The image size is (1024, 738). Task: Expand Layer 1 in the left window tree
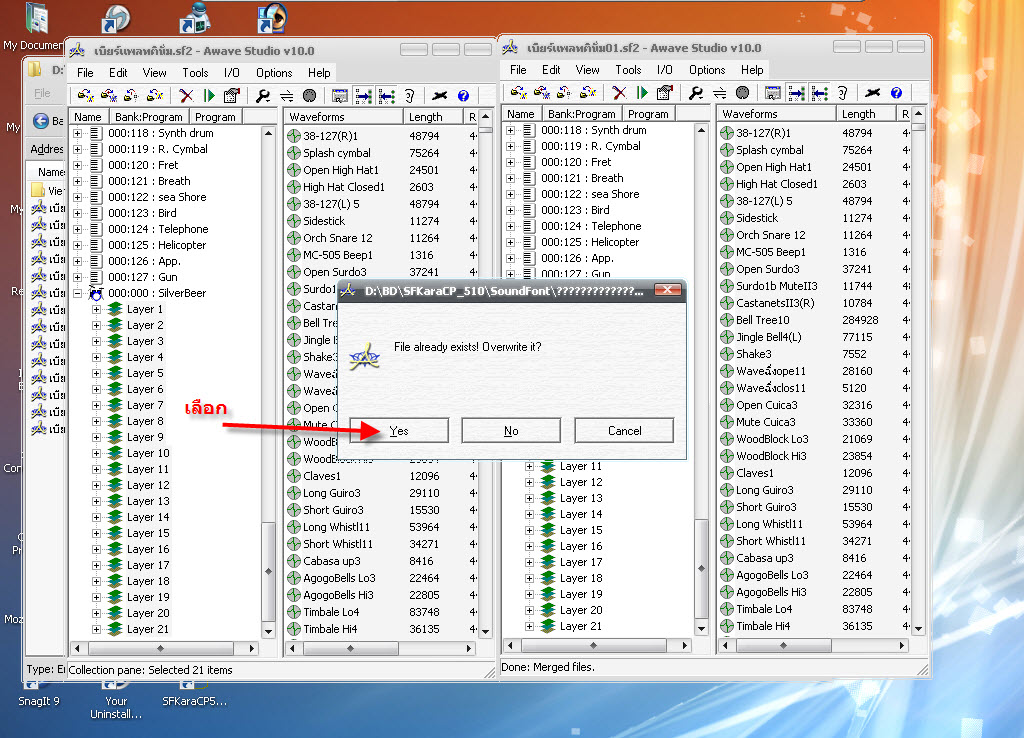coord(97,309)
